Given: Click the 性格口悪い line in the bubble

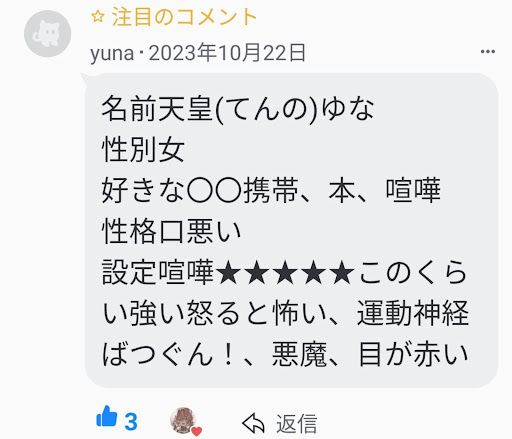Looking at the screenshot, I should coord(171,231).
